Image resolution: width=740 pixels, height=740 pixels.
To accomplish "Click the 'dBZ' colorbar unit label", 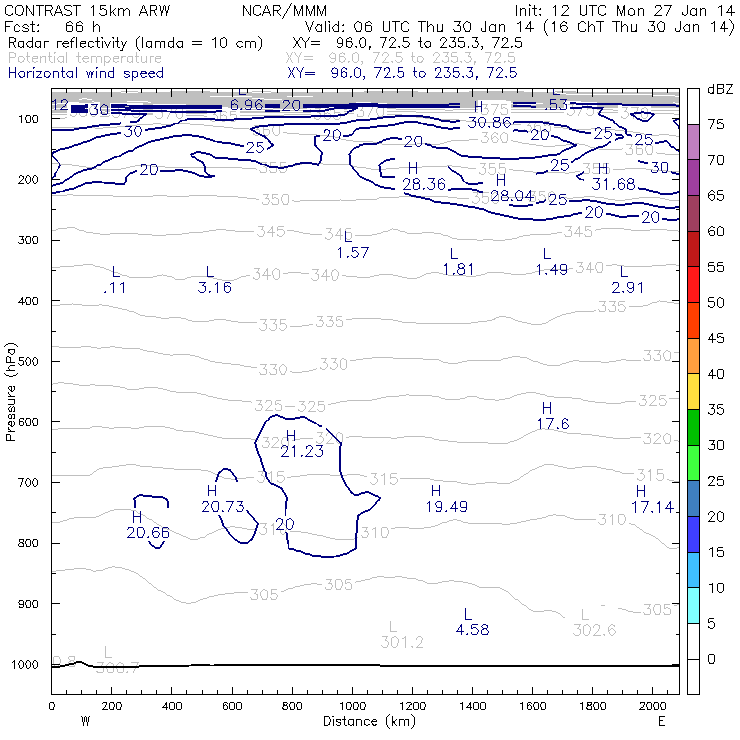I will (720, 89).
